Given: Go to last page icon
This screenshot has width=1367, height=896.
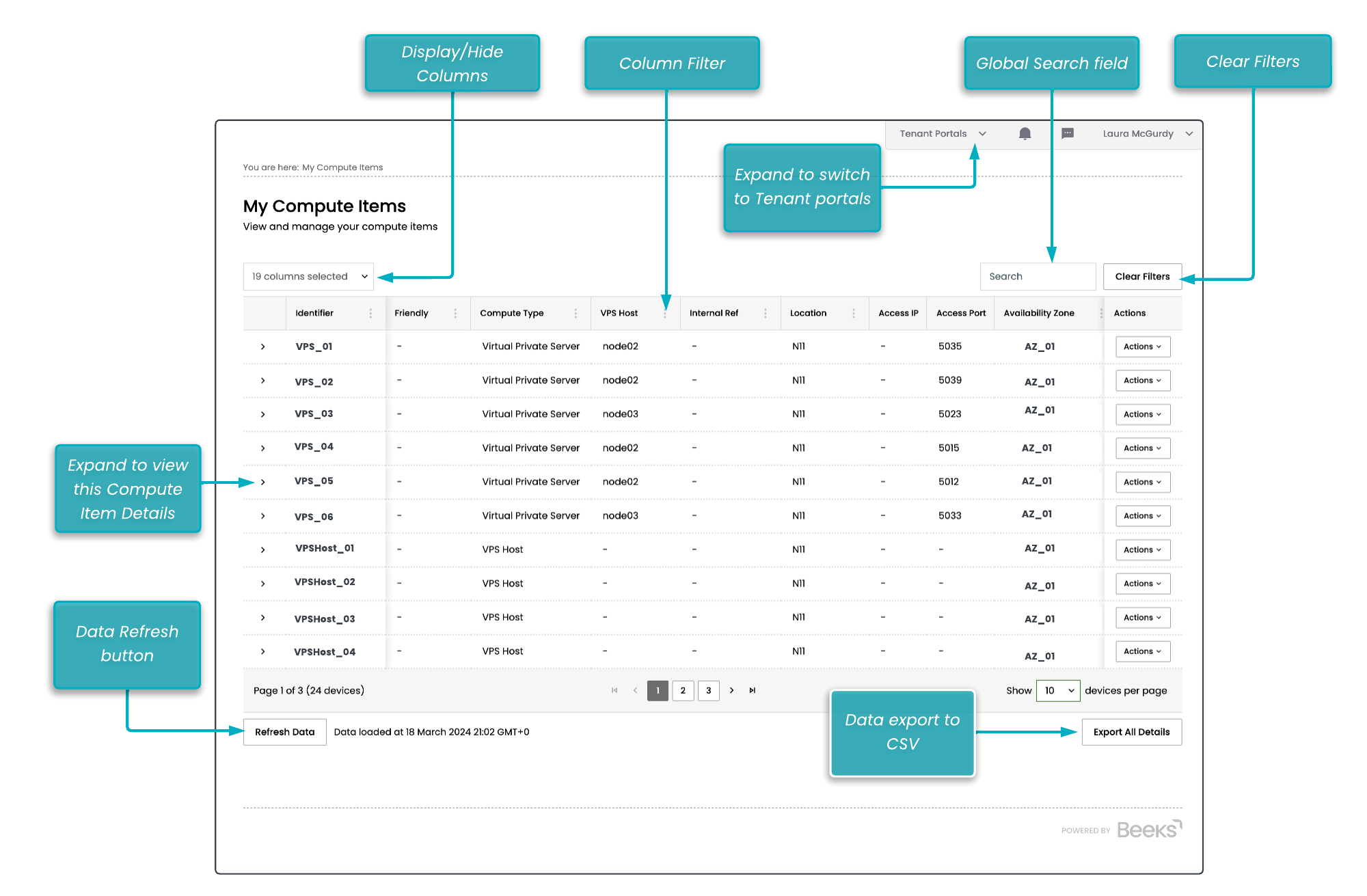Looking at the screenshot, I should (x=752, y=690).
